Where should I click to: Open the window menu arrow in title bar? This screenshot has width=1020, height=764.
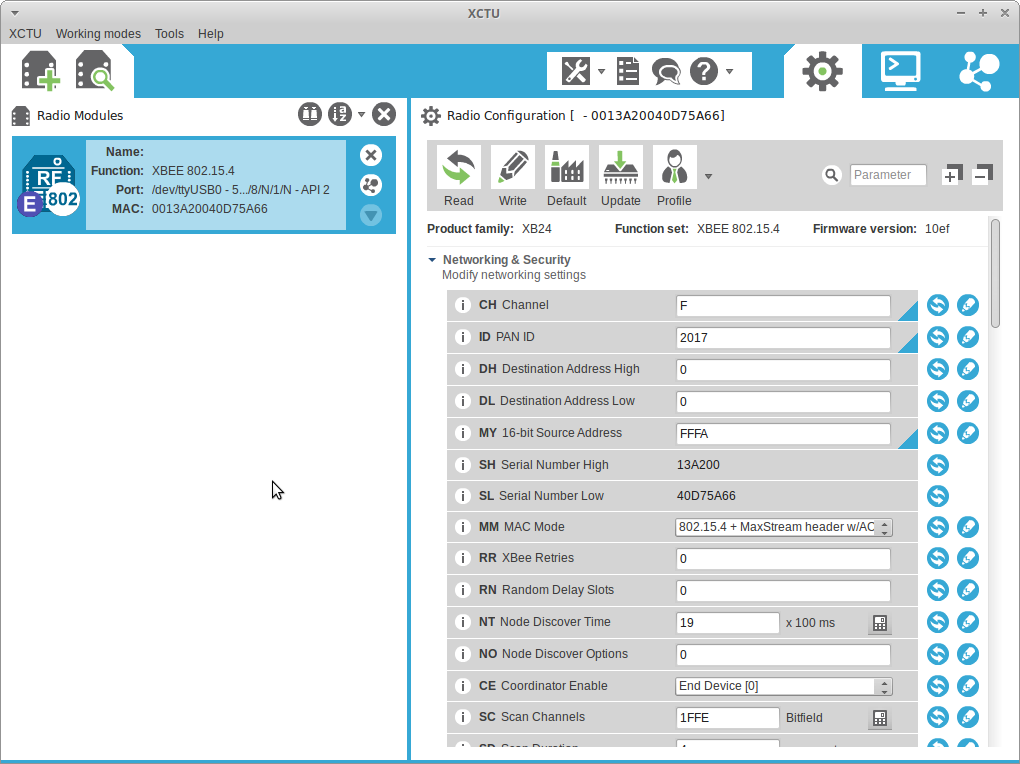coord(15,13)
